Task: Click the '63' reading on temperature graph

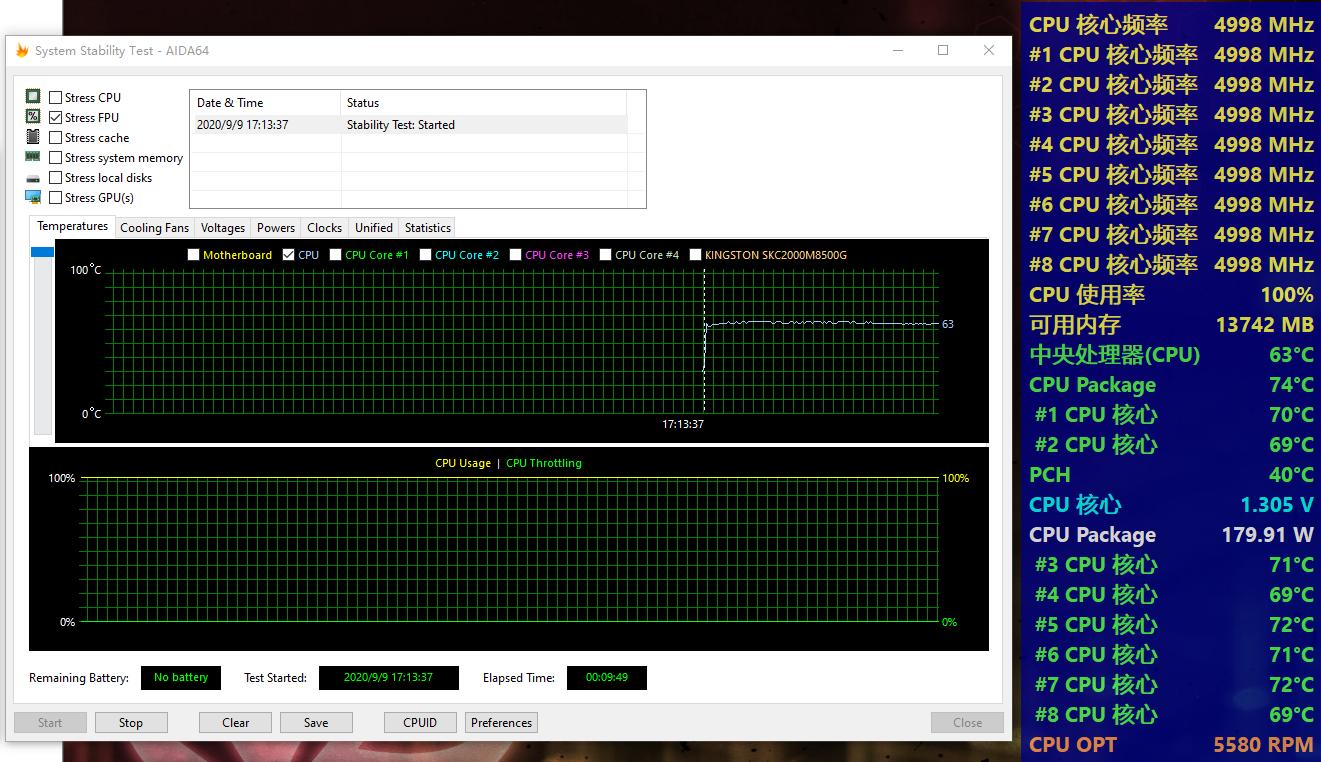Action: pyautogui.click(x=948, y=324)
